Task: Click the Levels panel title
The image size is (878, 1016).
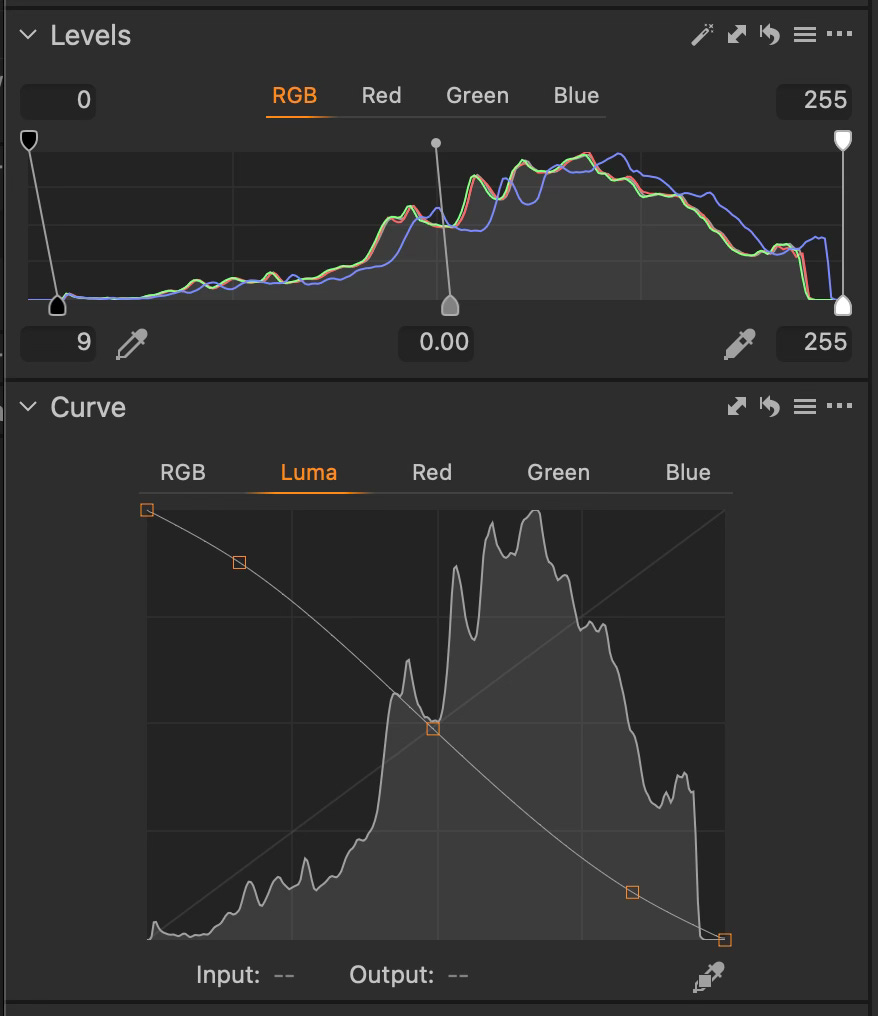Action: 91,35
